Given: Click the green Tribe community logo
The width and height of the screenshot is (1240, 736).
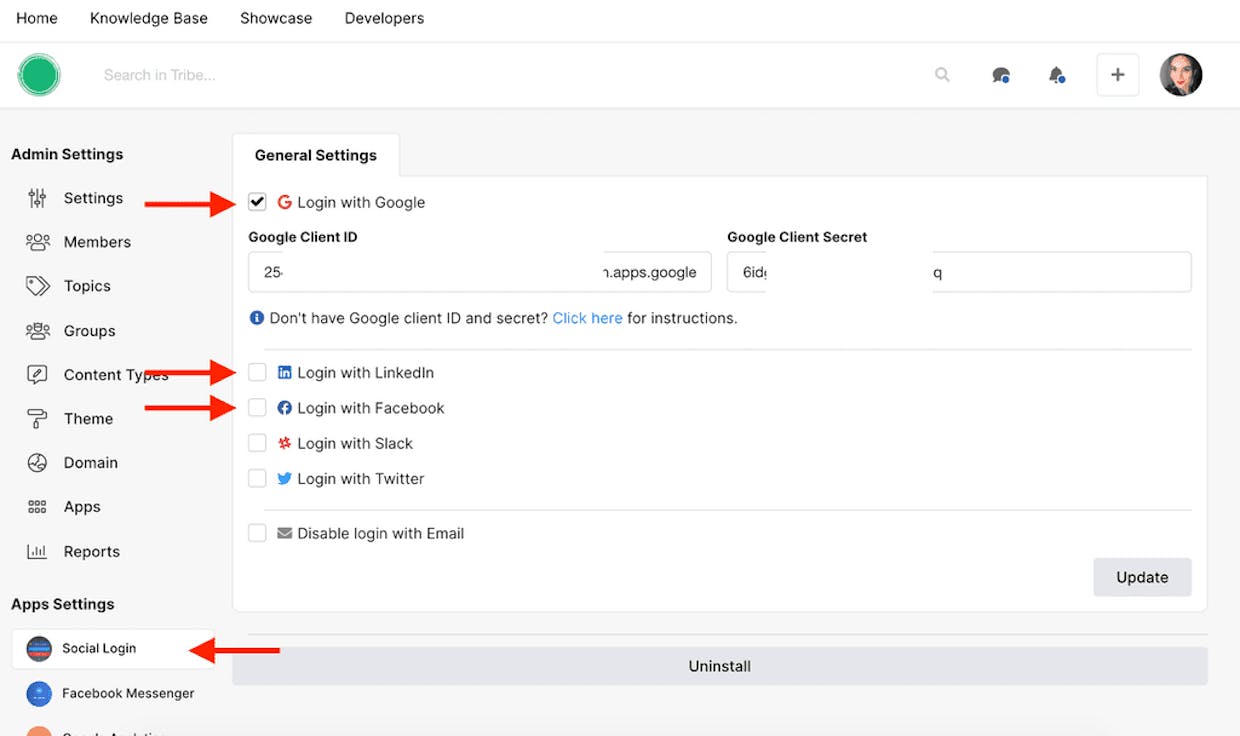Looking at the screenshot, I should tap(39, 75).
